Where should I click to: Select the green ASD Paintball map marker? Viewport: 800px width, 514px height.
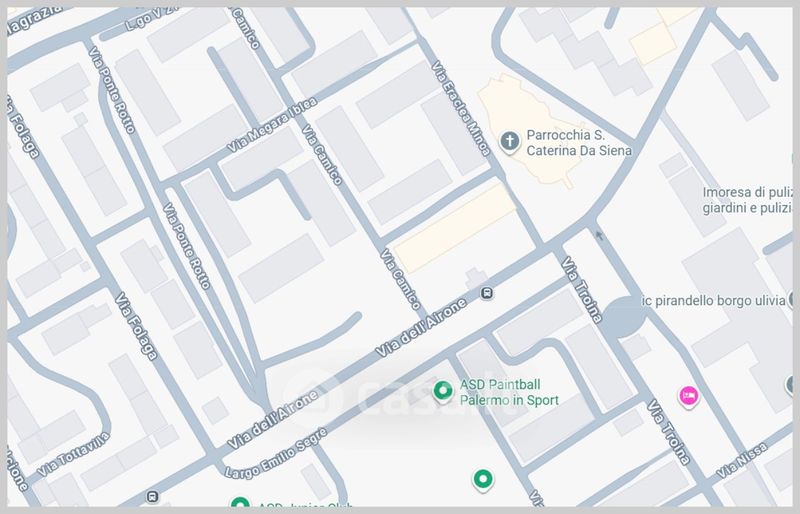click(x=443, y=392)
